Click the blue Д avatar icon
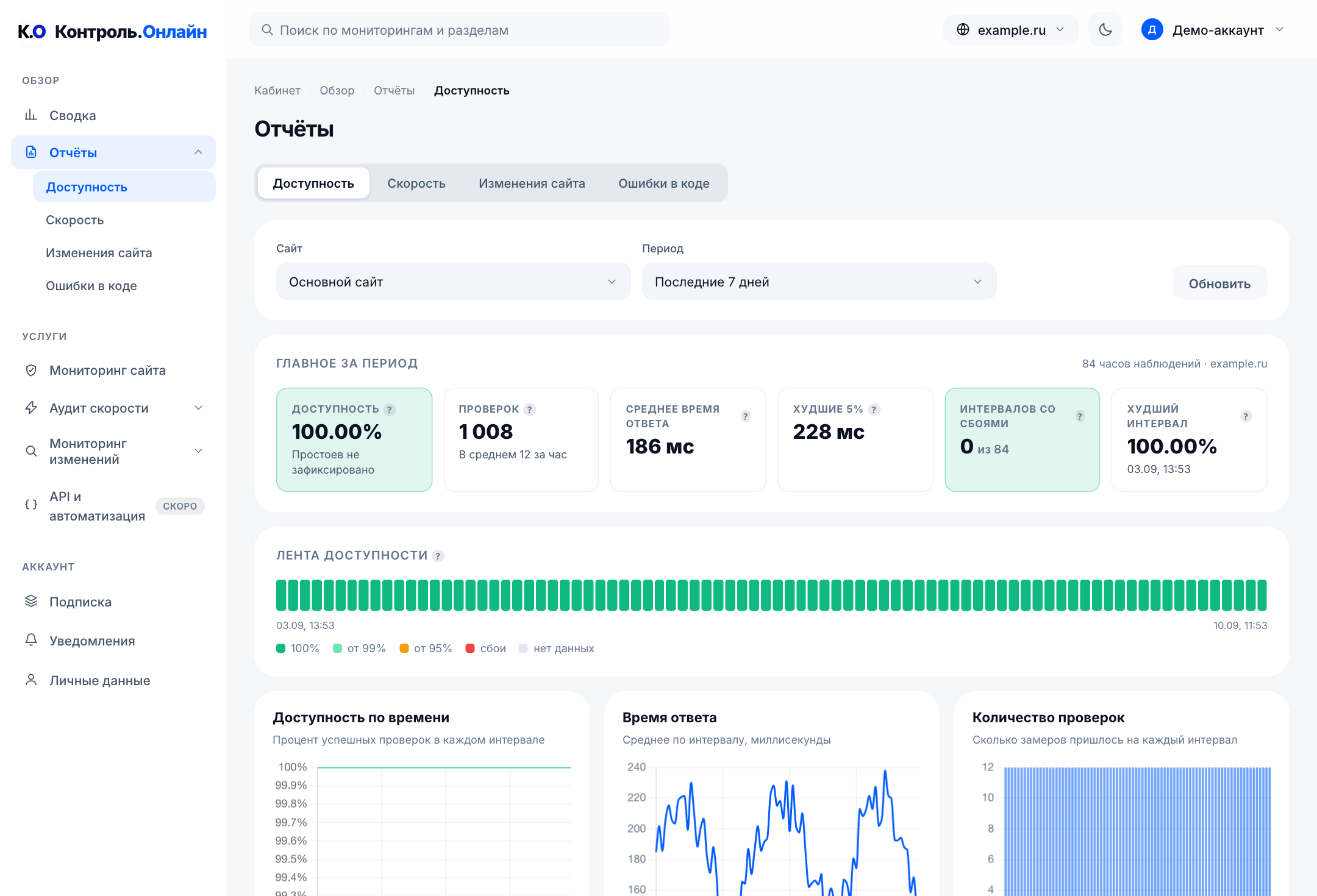This screenshot has height=896, width=1317. point(1152,29)
